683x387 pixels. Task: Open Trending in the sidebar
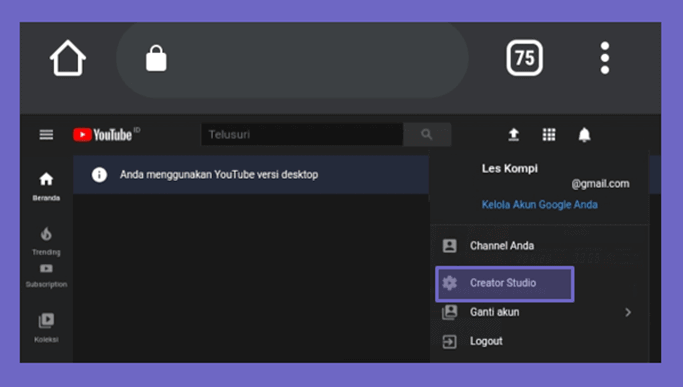pos(46,241)
